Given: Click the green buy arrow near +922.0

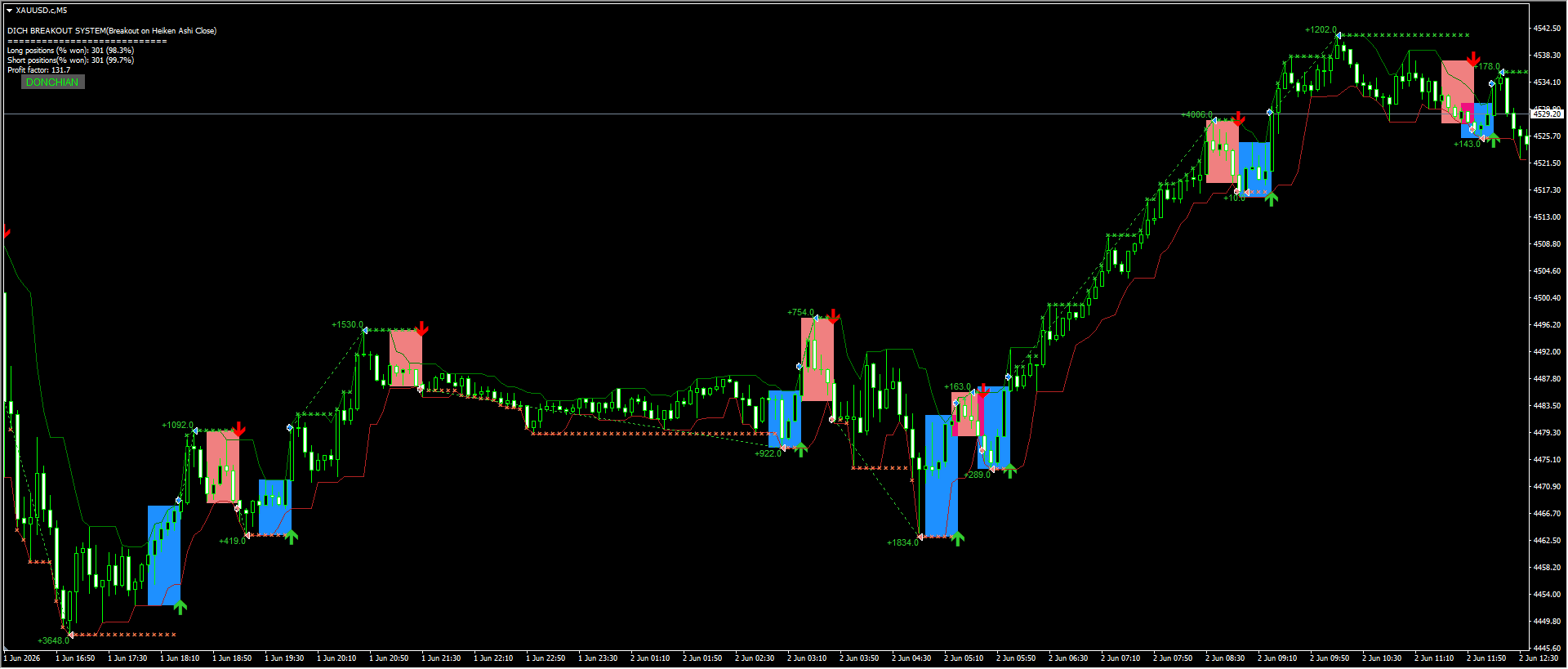Looking at the screenshot, I should [801, 449].
